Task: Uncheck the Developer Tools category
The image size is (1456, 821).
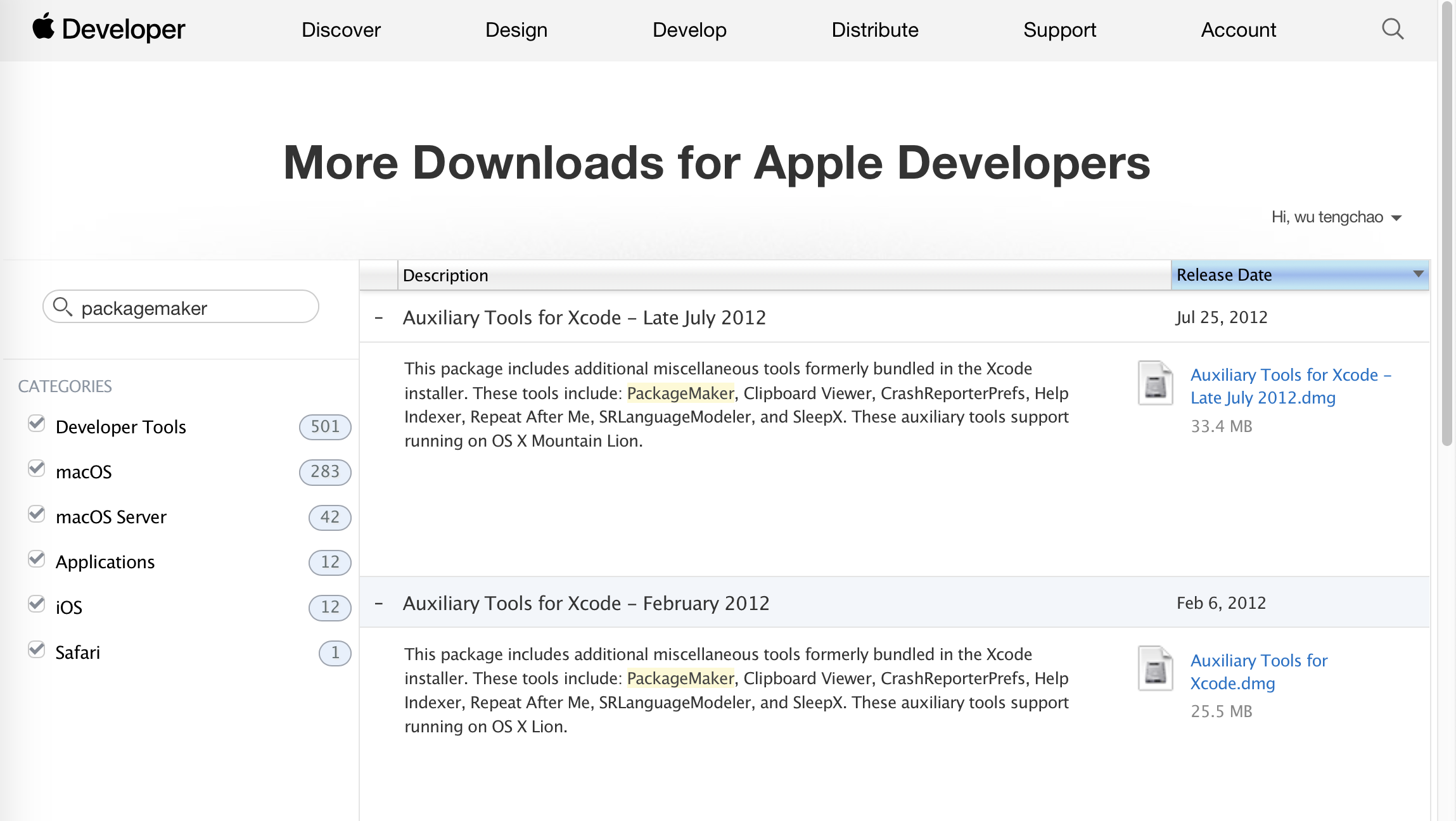Action: click(x=37, y=424)
